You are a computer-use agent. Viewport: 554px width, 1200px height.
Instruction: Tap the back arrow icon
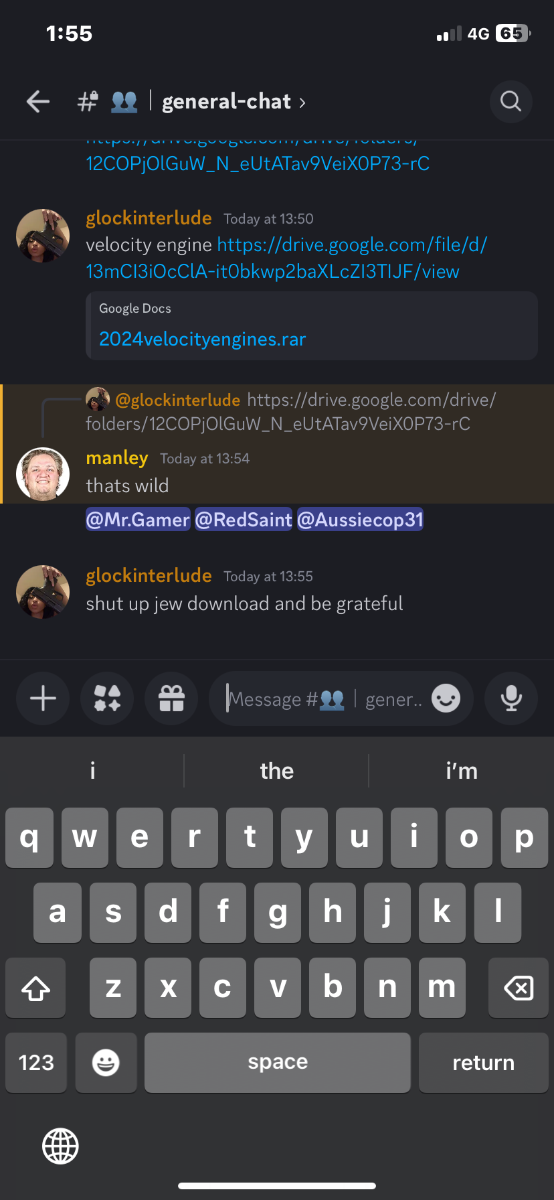(x=38, y=101)
